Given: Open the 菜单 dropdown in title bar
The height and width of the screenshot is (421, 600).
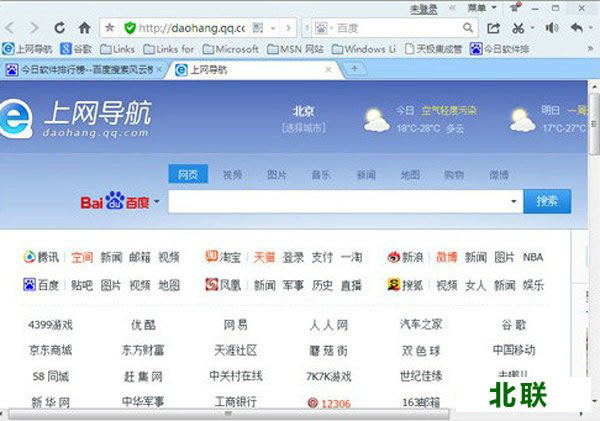Looking at the screenshot, I should (x=482, y=8).
